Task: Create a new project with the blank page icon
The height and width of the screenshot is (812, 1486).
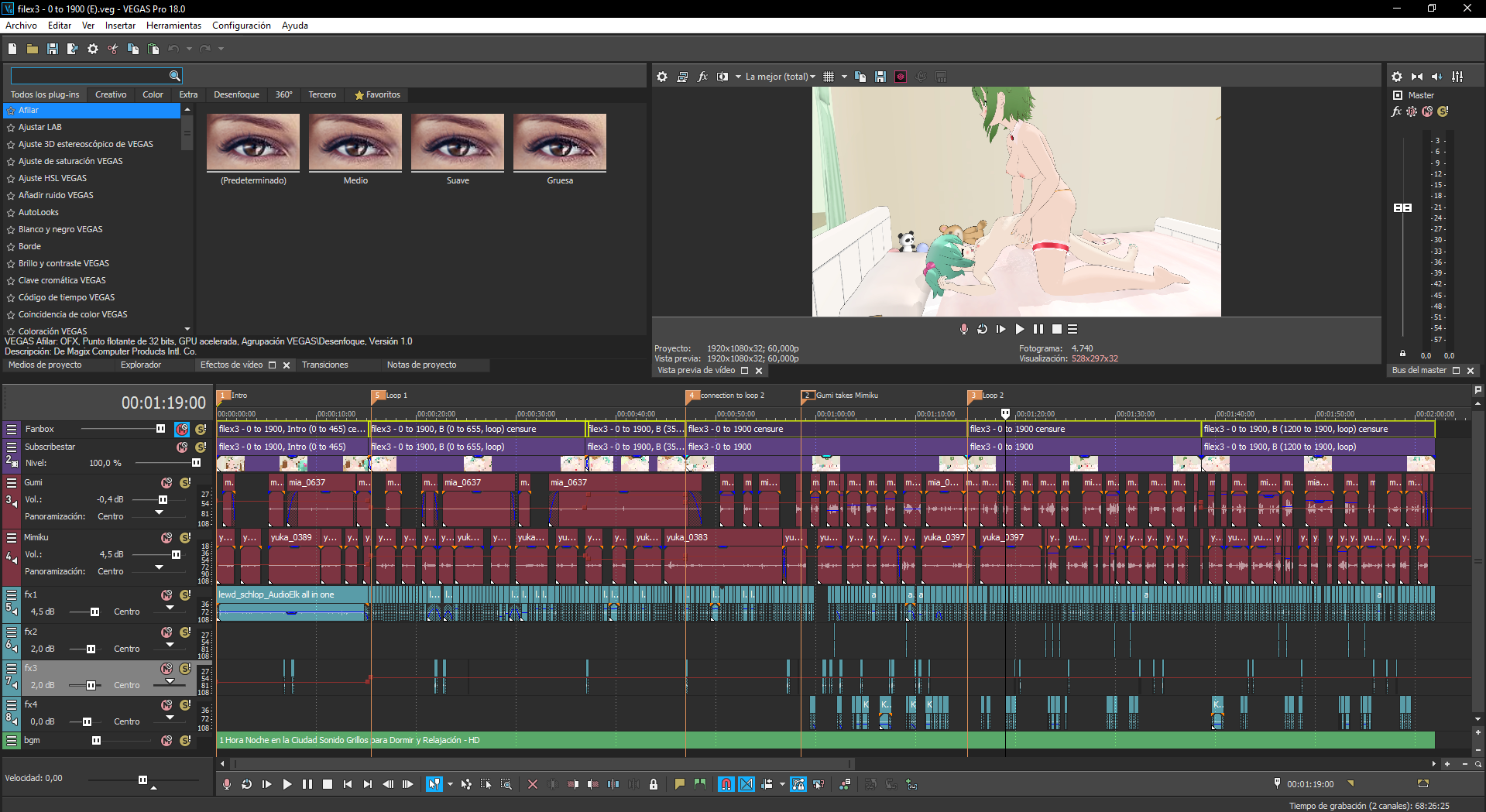Action: [12, 49]
